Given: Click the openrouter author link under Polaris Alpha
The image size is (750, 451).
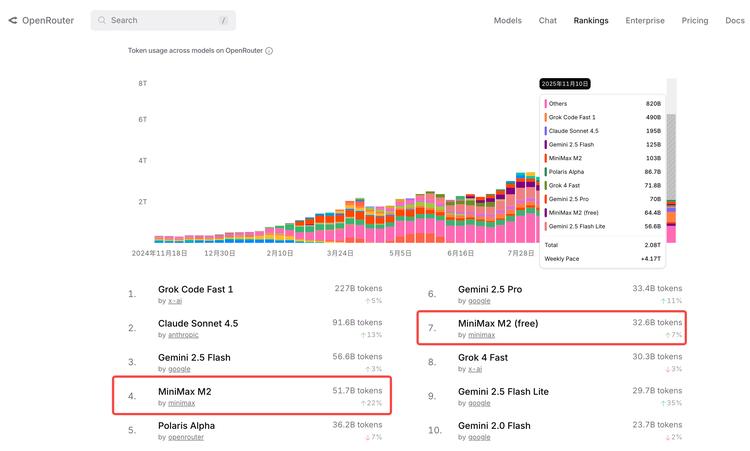Looking at the screenshot, I should tap(188, 437).
